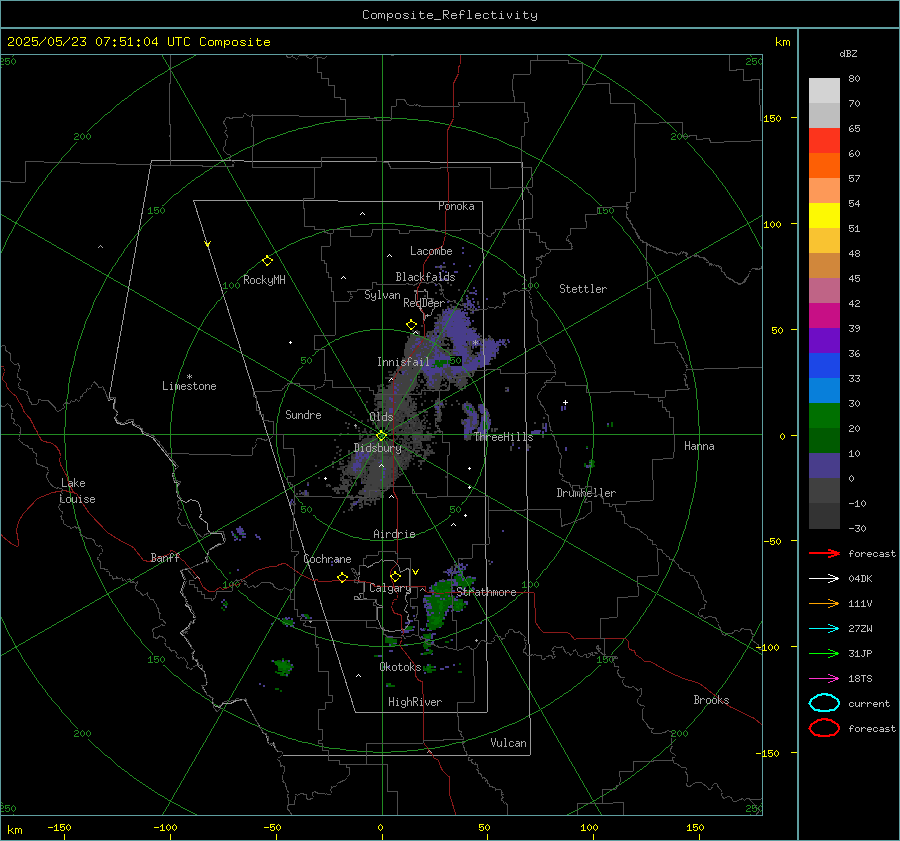Screen dimensions: 900x841
Task: Click the red forecast arrow in the legend
Action: (x=824, y=553)
